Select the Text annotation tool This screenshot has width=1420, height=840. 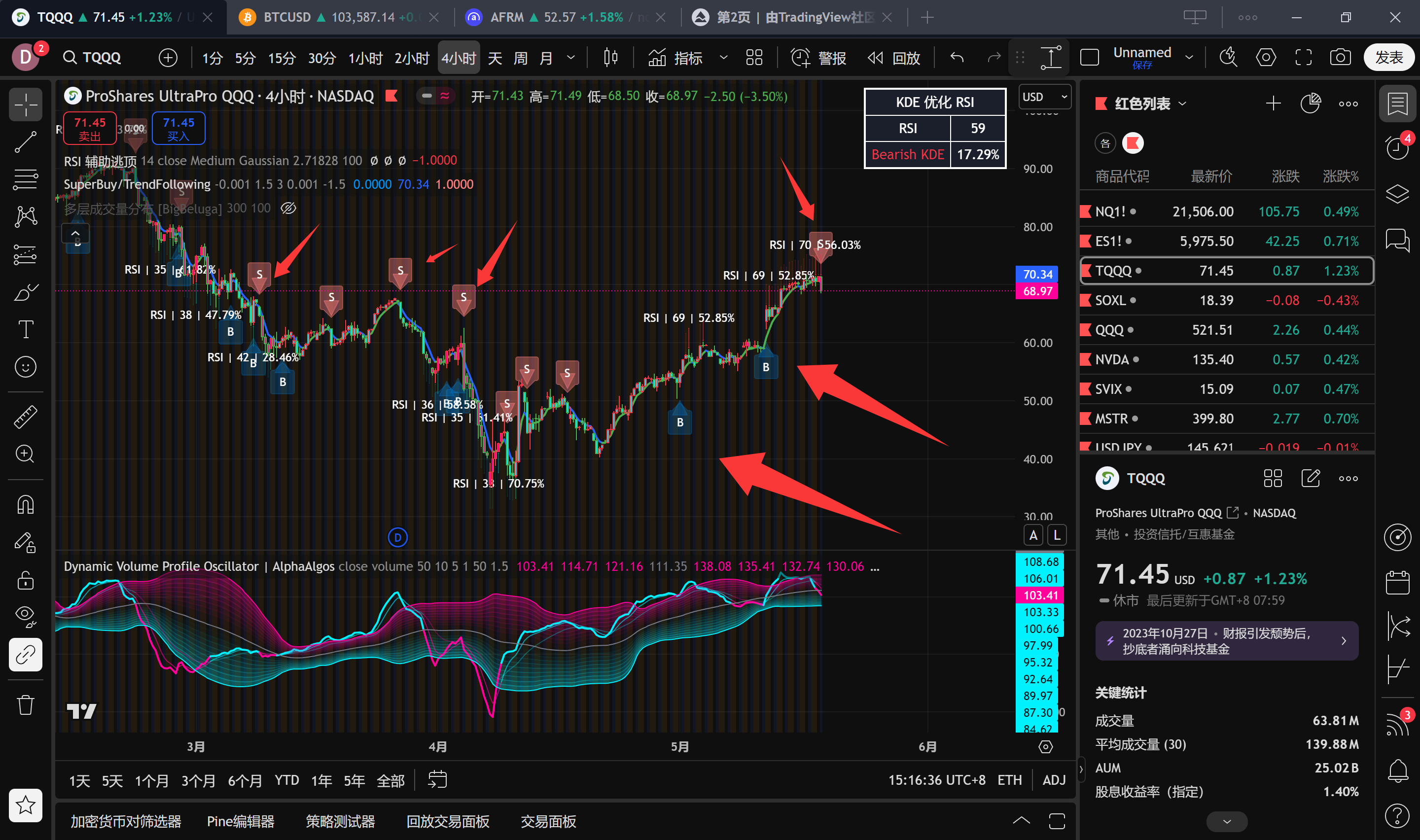[26, 329]
